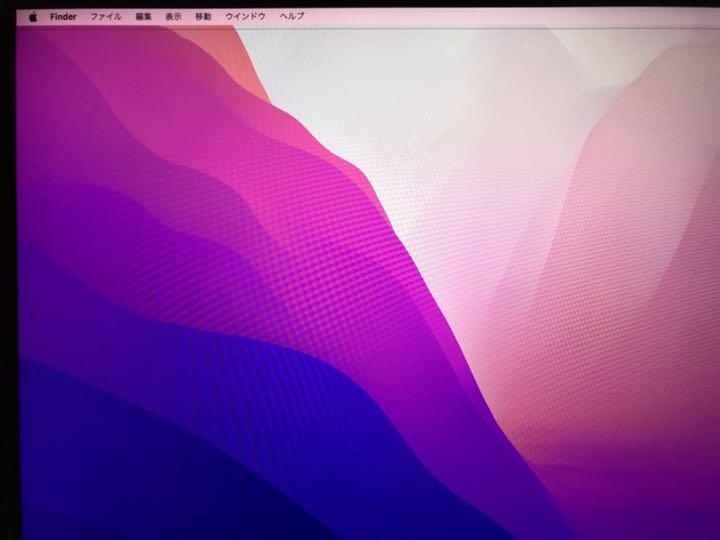Open the 移動 menu
720x540 pixels.
click(x=203, y=17)
